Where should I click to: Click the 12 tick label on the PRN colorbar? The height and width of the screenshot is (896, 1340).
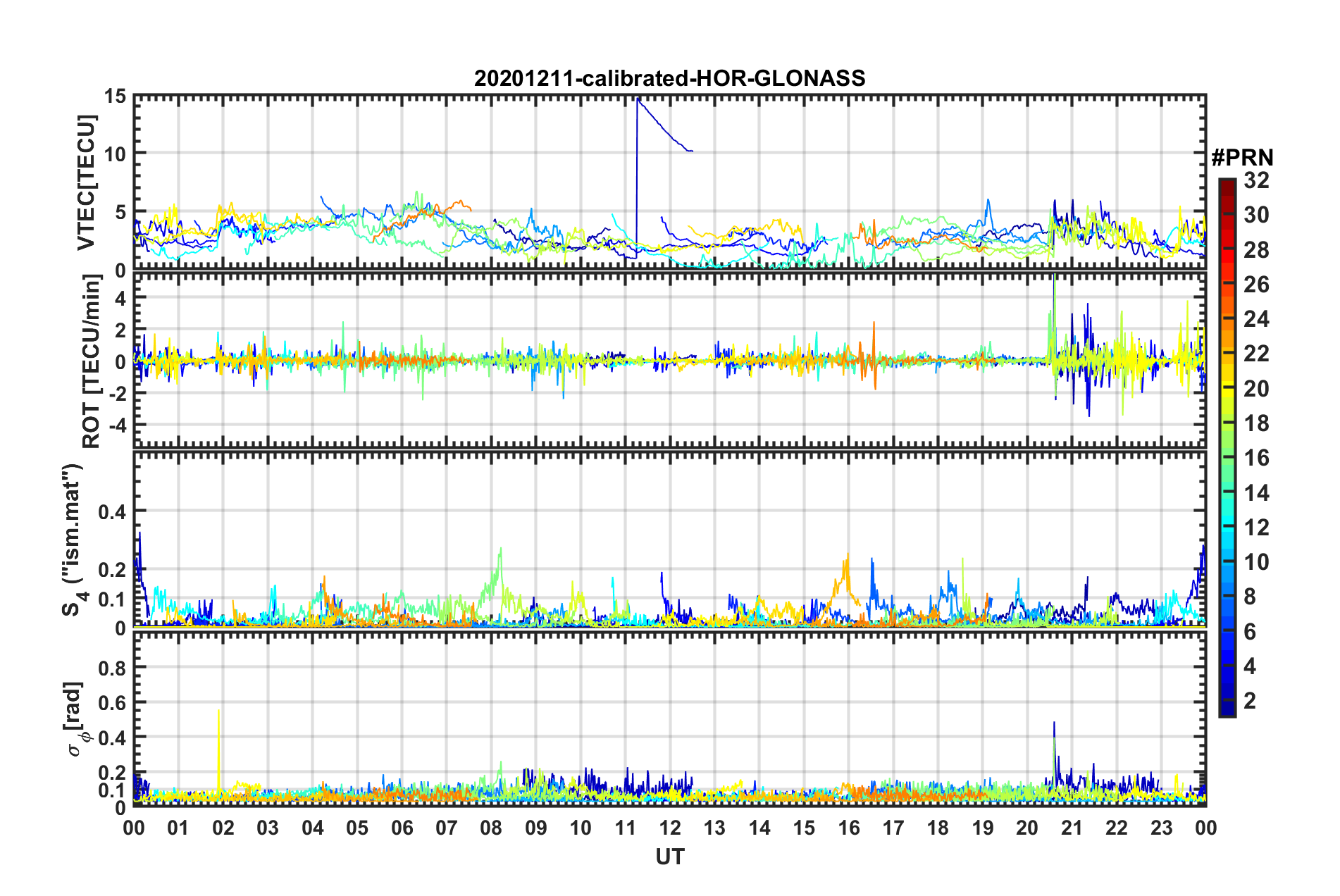click(x=1256, y=528)
